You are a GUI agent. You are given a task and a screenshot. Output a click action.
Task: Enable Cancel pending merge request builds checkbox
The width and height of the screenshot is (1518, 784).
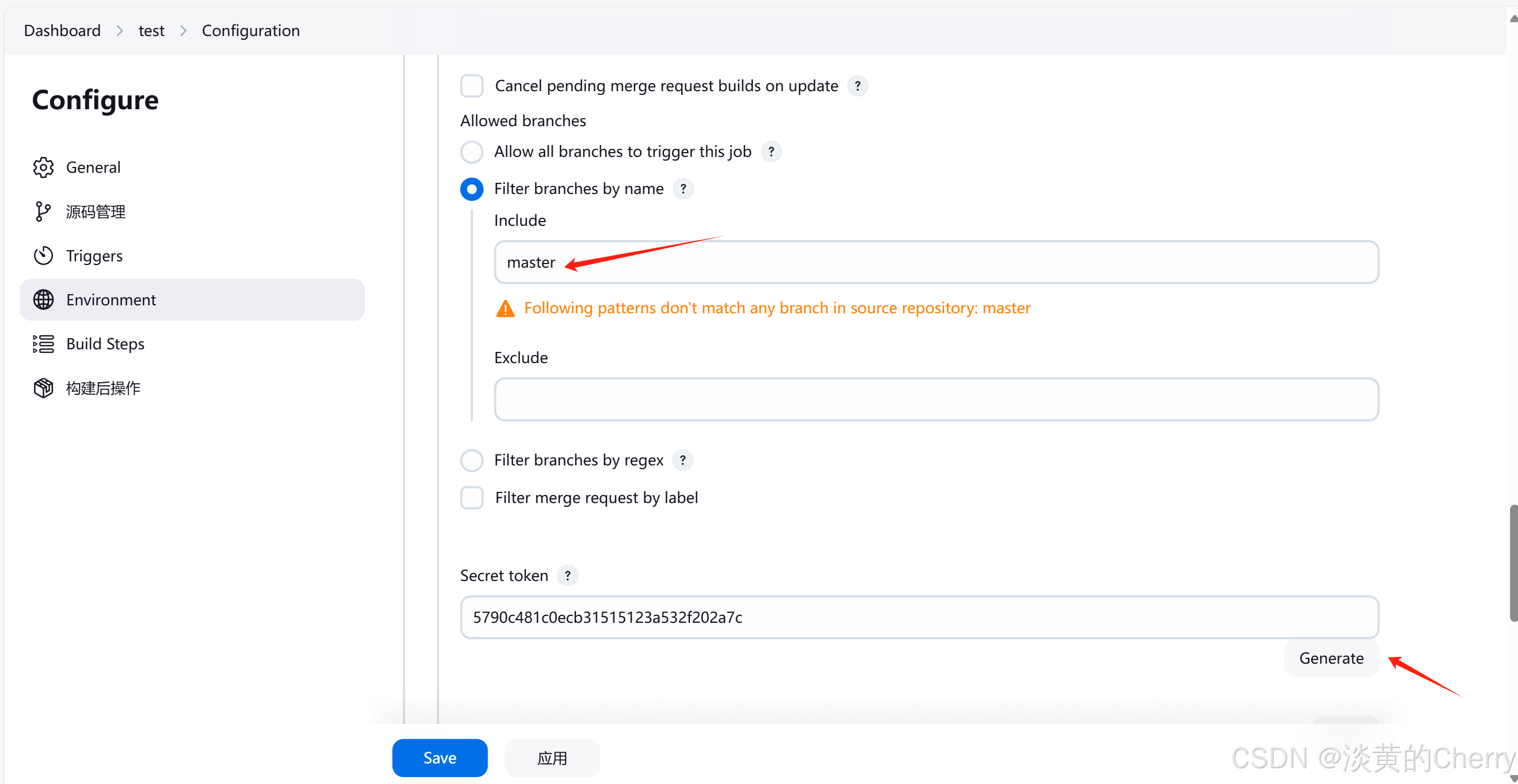click(472, 86)
